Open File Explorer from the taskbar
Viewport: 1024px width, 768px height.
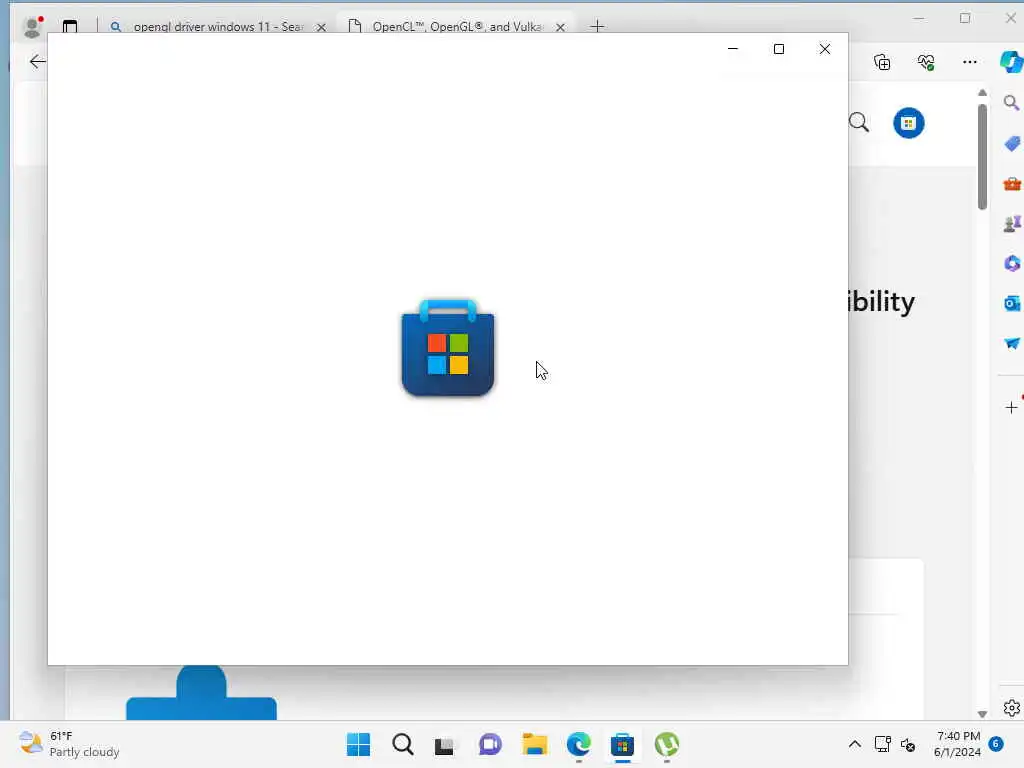[534, 744]
